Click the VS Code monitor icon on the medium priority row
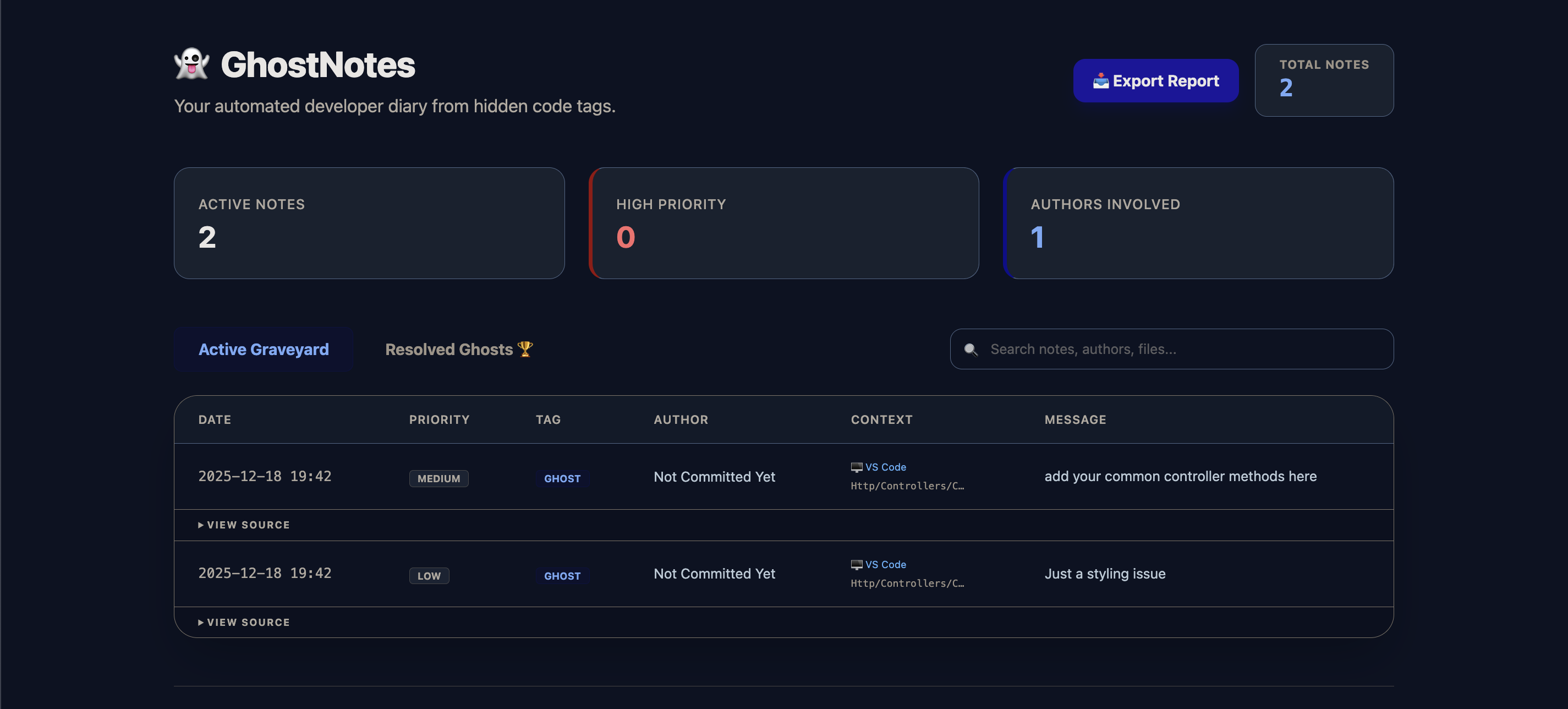The image size is (1568, 709). pos(856,467)
